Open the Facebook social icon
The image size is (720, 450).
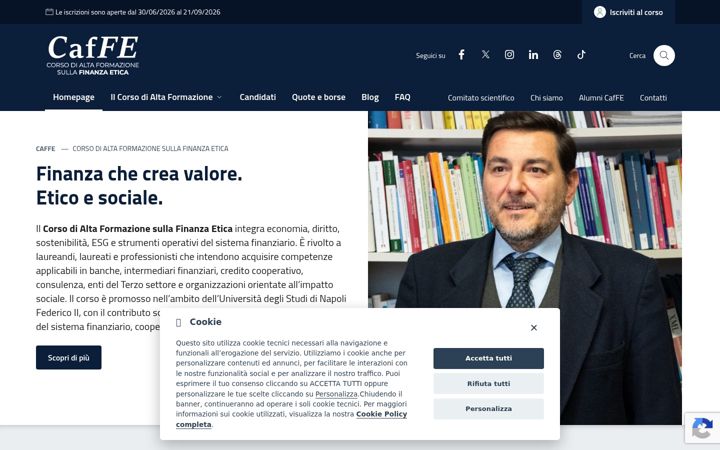click(x=461, y=55)
